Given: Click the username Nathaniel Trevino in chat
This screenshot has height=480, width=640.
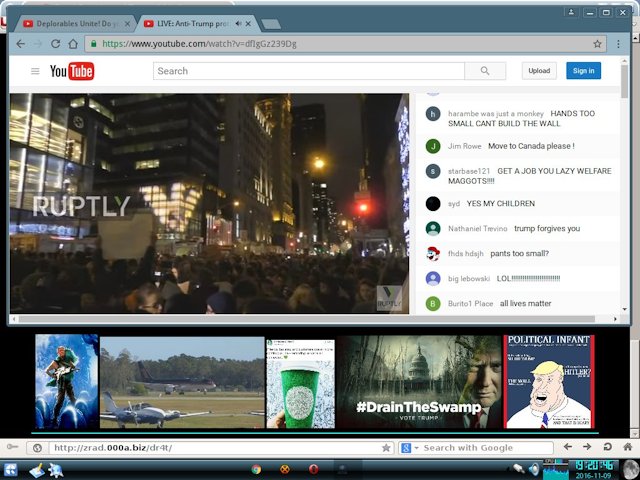Looking at the screenshot, I should [x=478, y=229].
